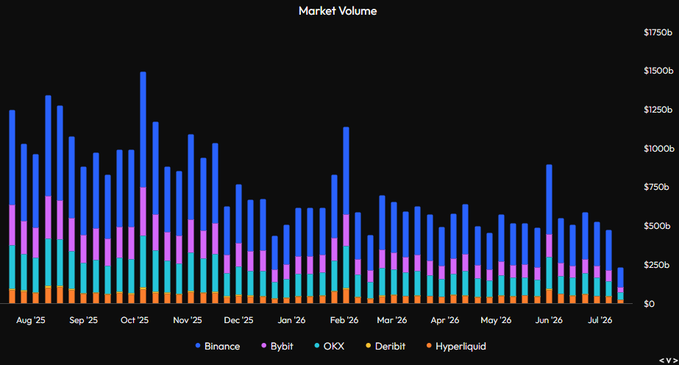The image size is (679, 365).
Task: Click the Jun '26 axis label
Action: (549, 320)
